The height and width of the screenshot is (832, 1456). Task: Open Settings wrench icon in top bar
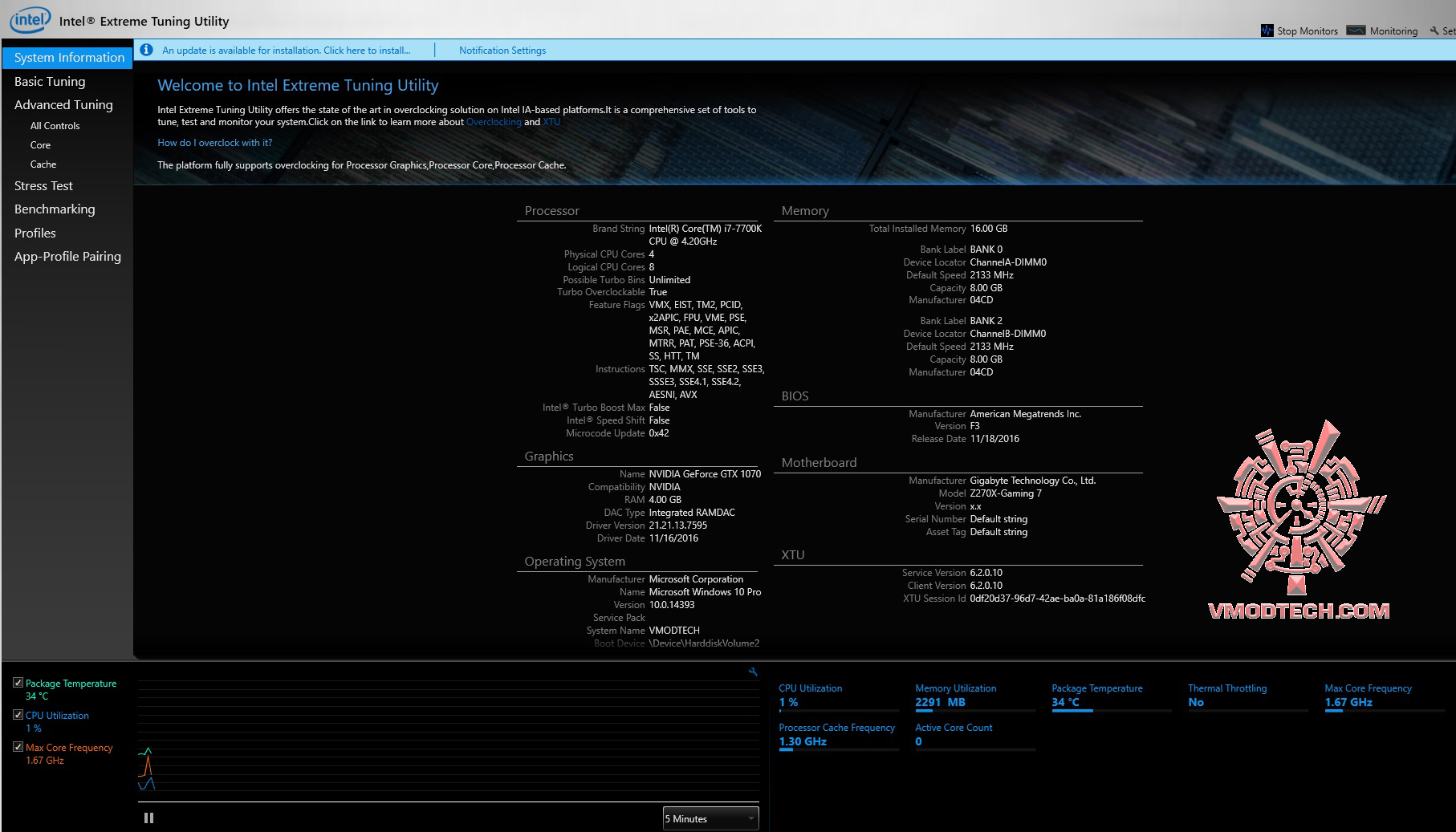[x=1434, y=30]
